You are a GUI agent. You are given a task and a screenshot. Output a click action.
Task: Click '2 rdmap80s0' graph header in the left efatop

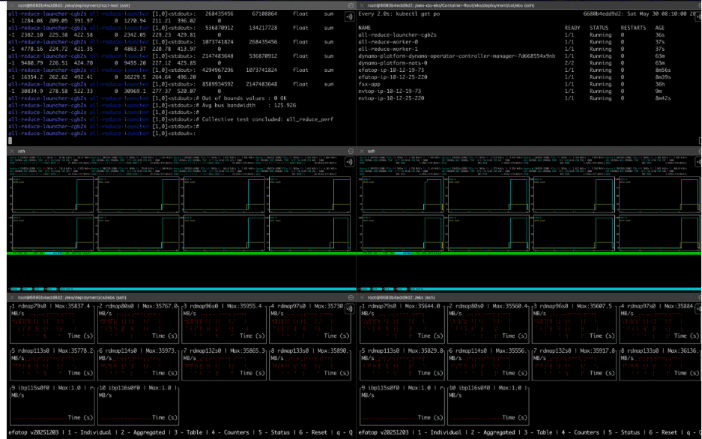[x=116, y=306]
